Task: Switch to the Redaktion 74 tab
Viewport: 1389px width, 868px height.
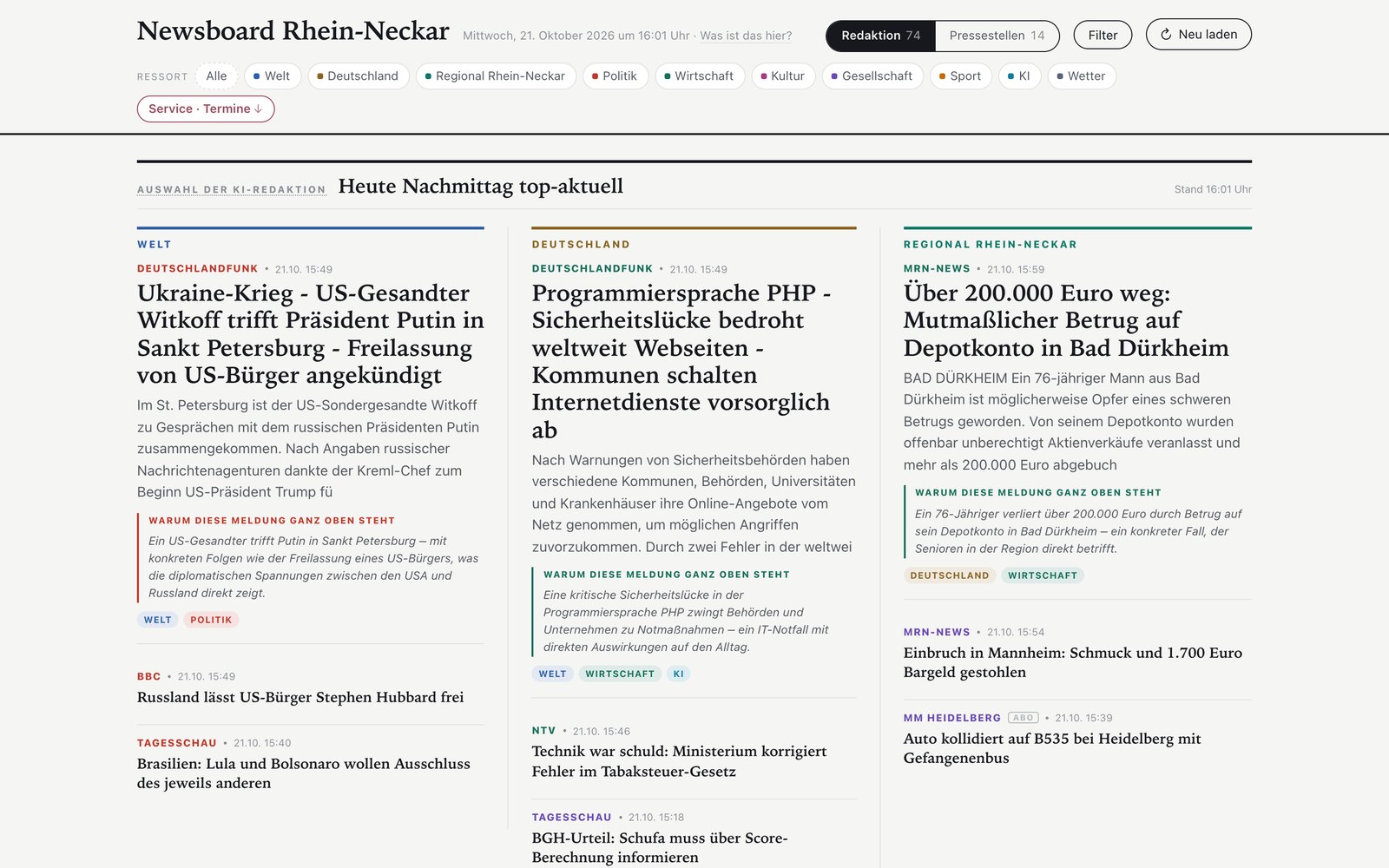Action: [880, 36]
